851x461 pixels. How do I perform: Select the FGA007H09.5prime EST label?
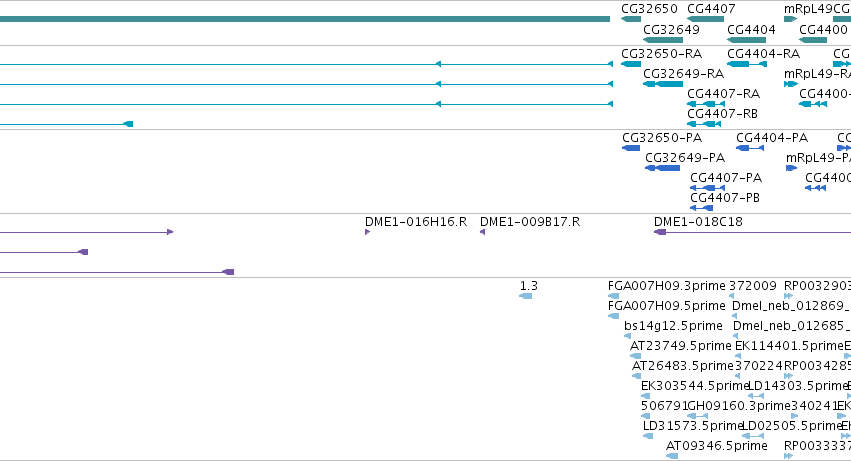point(666,306)
